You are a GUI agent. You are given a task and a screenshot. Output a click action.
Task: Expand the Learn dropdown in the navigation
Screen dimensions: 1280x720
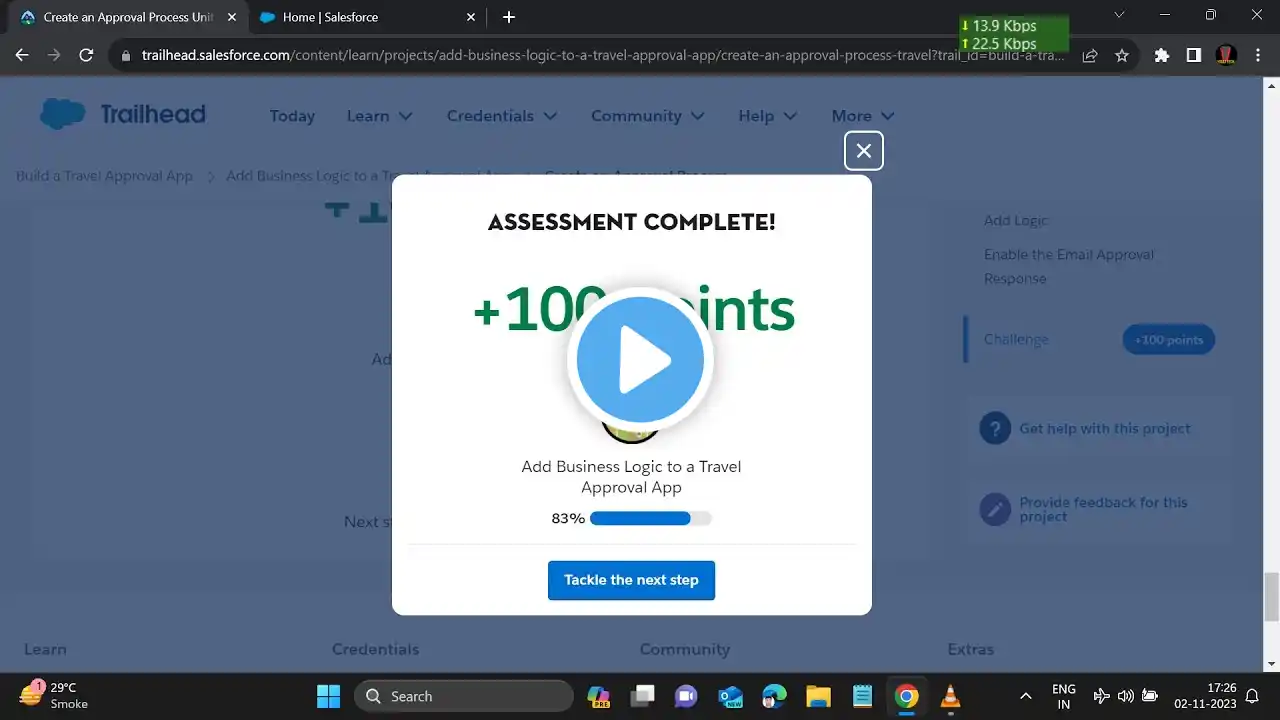[380, 116]
